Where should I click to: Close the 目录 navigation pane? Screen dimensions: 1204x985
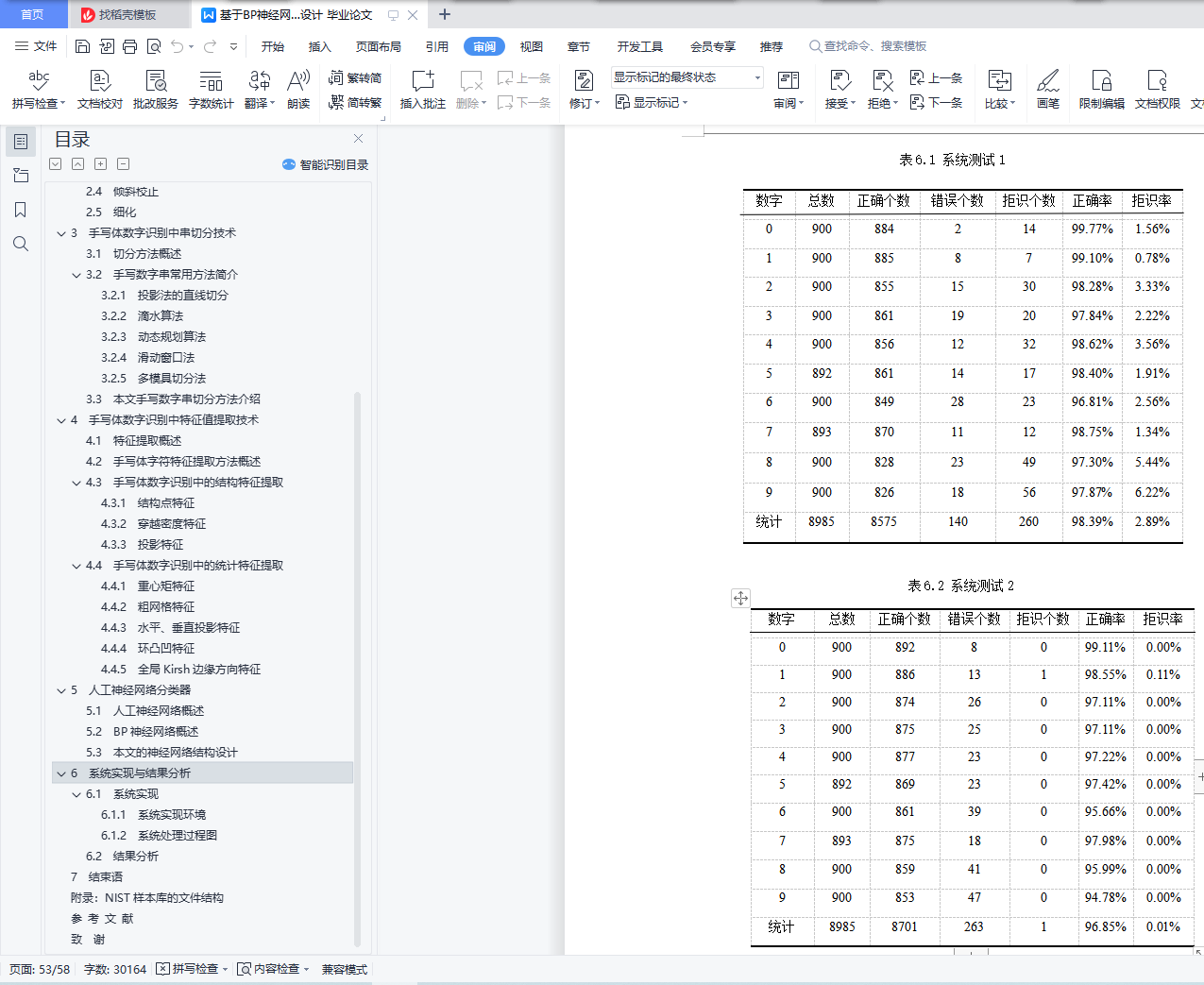point(358,139)
